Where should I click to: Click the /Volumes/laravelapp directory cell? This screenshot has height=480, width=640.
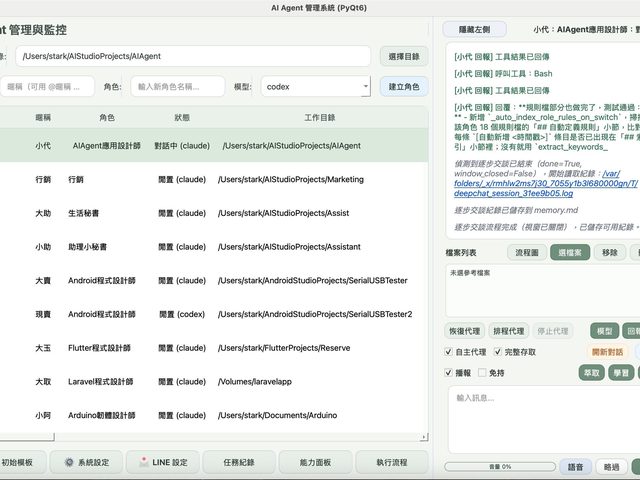[255, 382]
